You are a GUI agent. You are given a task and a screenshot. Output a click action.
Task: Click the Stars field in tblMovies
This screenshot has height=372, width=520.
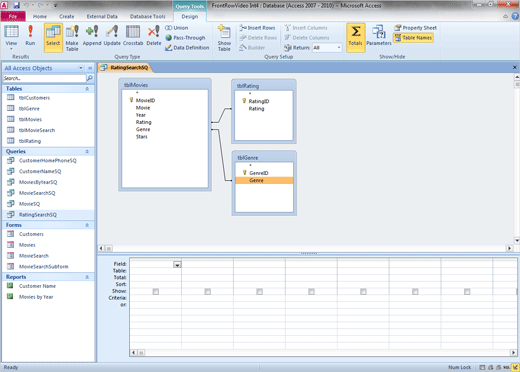pyautogui.click(x=141, y=137)
